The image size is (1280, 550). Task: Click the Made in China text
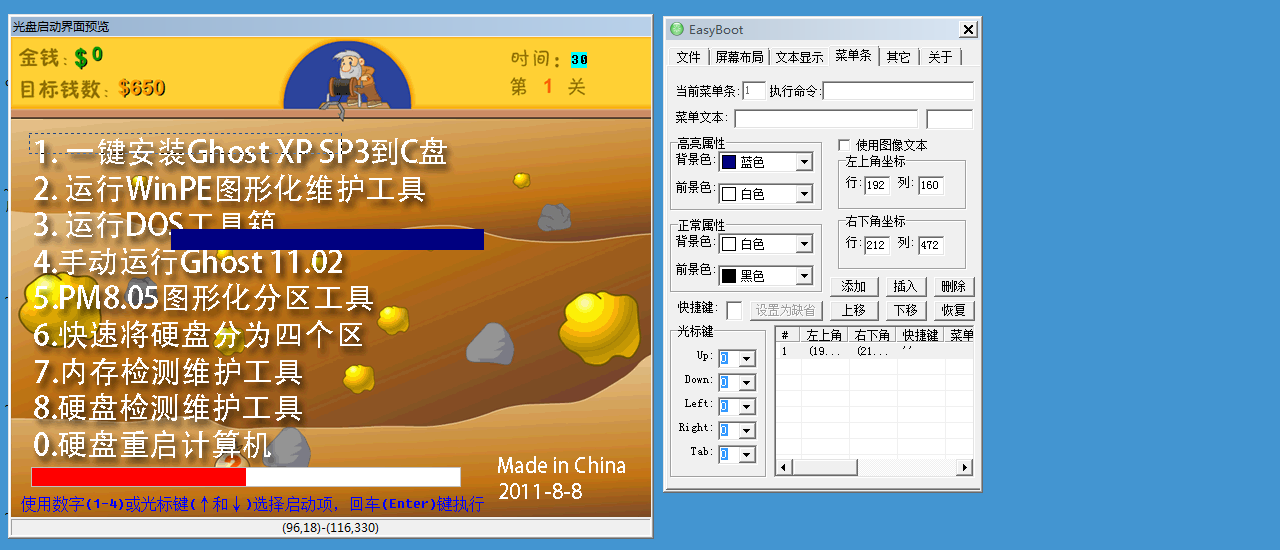561,466
